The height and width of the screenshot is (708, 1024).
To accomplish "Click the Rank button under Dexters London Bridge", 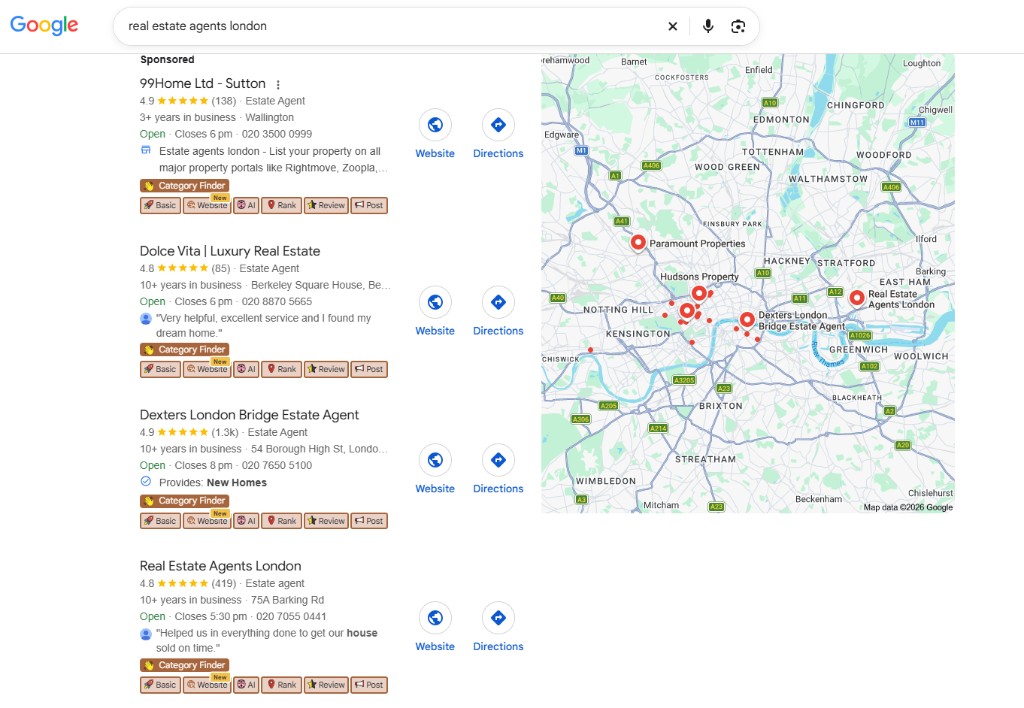I will [x=281, y=521].
